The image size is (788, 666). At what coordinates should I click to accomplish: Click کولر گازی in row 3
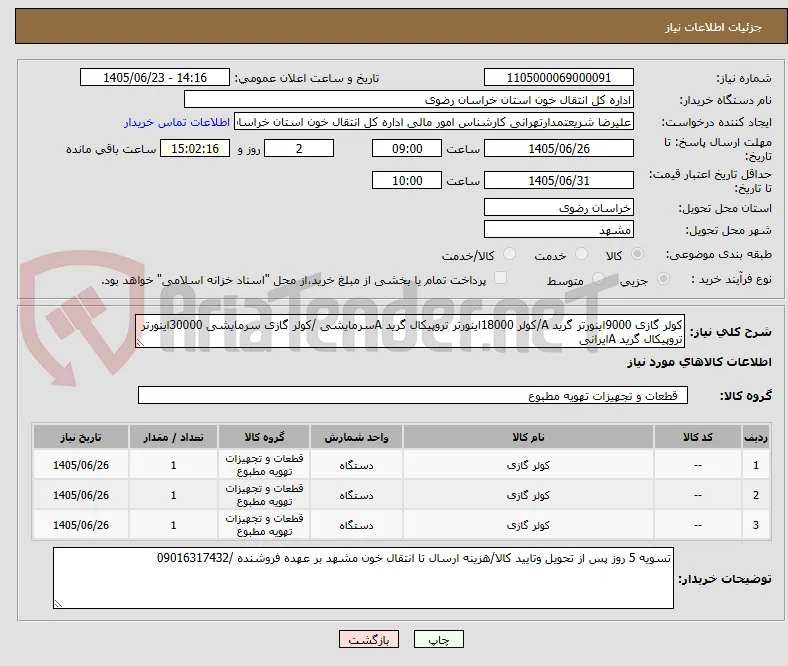pos(528,525)
